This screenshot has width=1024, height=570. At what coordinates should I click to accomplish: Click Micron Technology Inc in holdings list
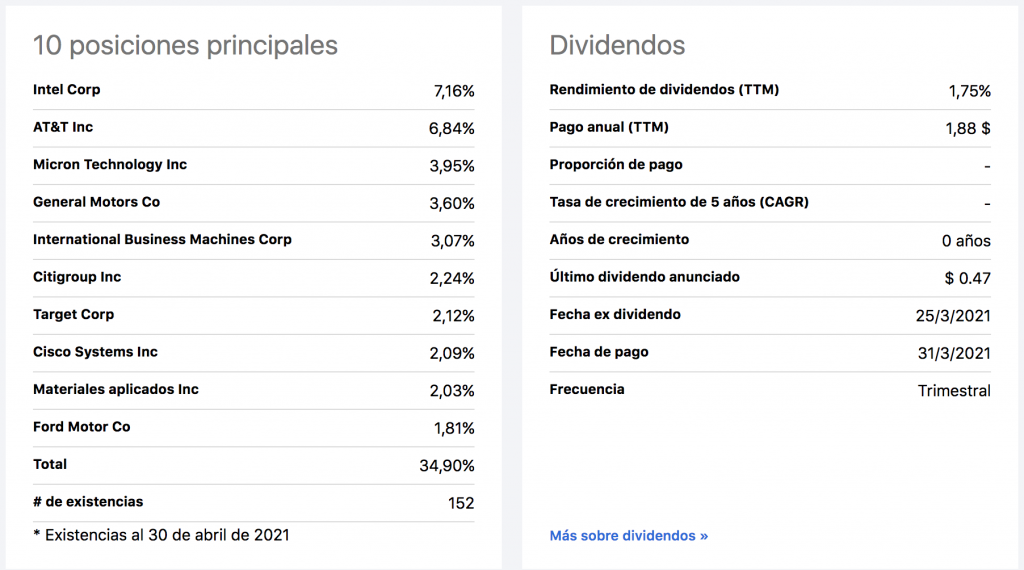coord(110,165)
